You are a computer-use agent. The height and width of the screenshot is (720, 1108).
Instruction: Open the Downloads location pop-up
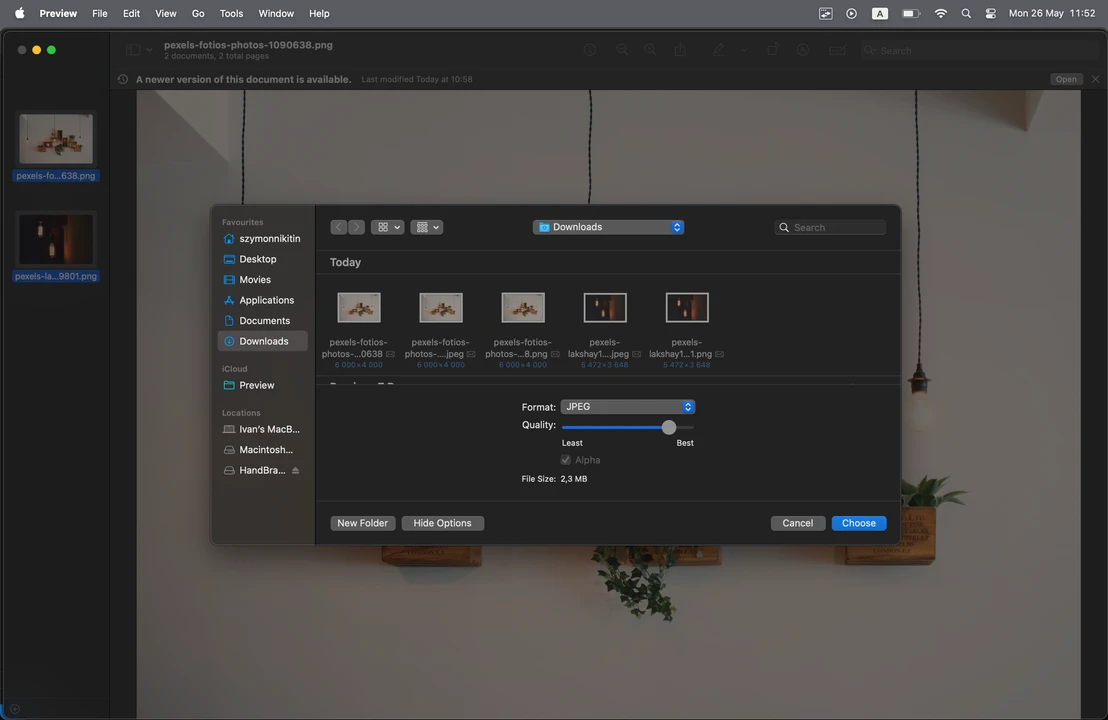click(608, 227)
